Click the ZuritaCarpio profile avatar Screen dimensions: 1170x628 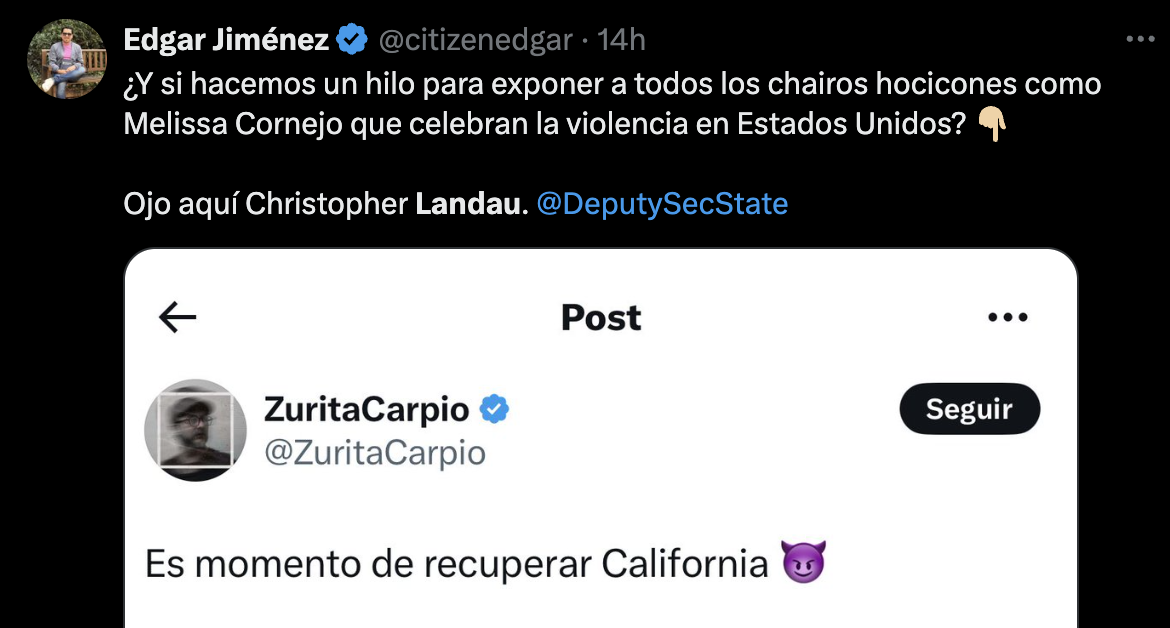click(196, 429)
